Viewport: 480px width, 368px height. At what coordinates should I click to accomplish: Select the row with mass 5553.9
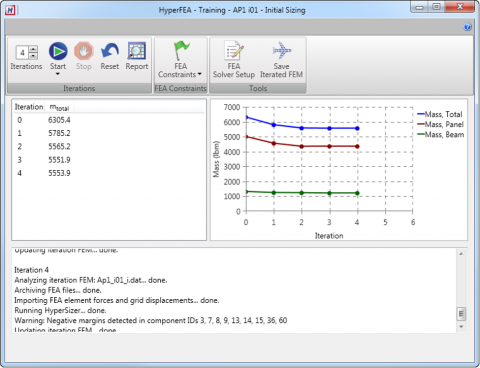[x=109, y=173]
